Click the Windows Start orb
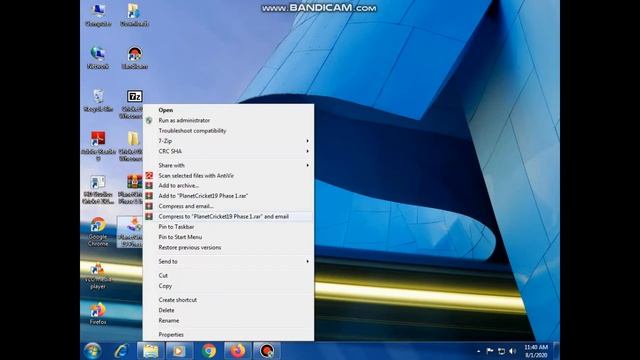 point(93,351)
